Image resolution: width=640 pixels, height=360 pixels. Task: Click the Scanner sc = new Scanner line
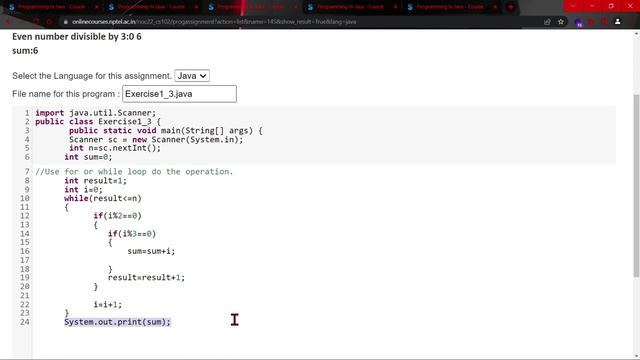pos(156,140)
